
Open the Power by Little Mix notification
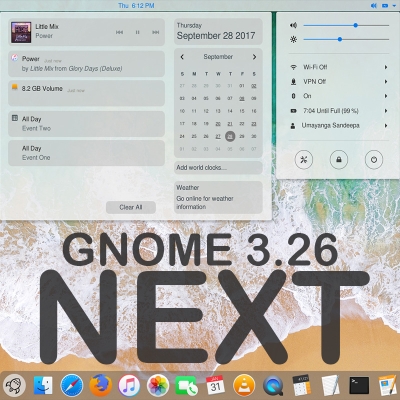point(86,64)
